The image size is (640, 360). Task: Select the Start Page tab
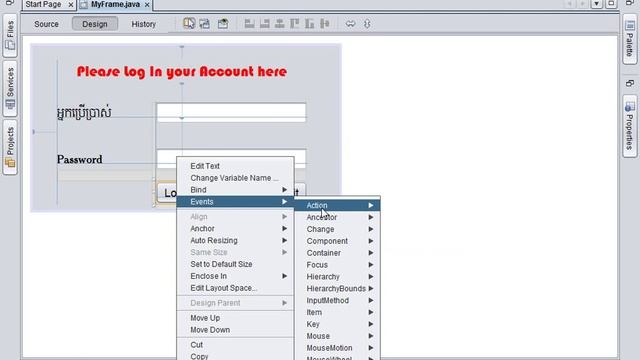(x=43, y=4)
